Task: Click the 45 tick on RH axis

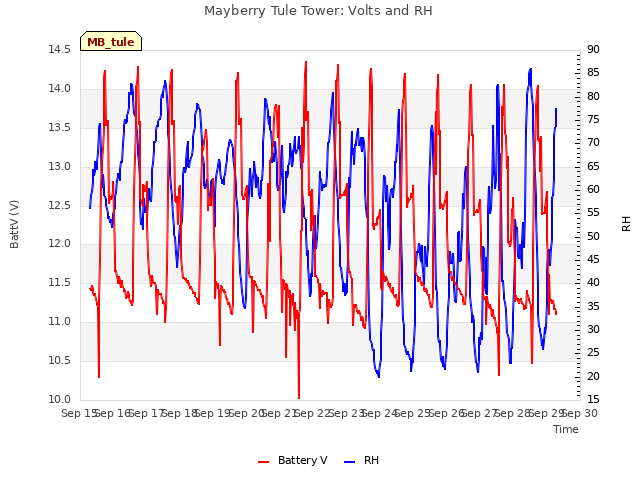Action: point(593,260)
